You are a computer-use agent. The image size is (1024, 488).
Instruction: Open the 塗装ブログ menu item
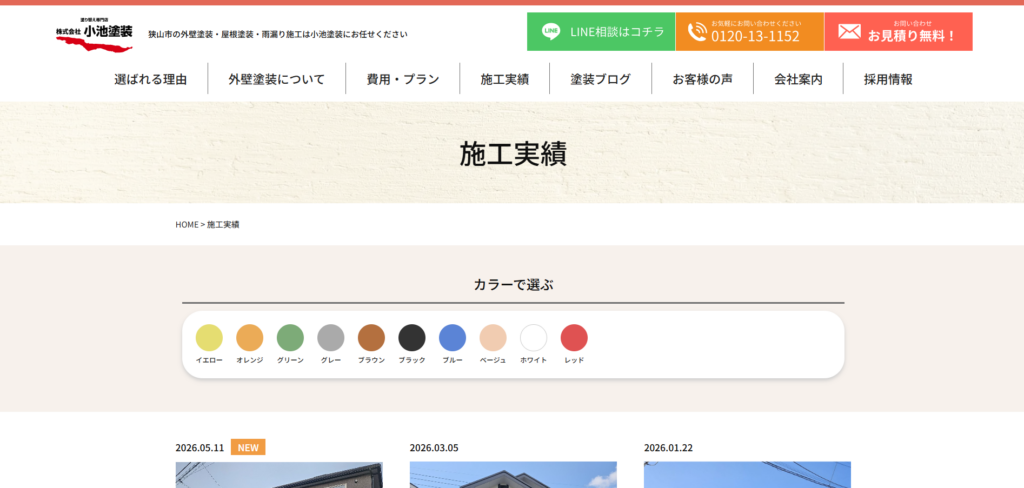(x=601, y=79)
